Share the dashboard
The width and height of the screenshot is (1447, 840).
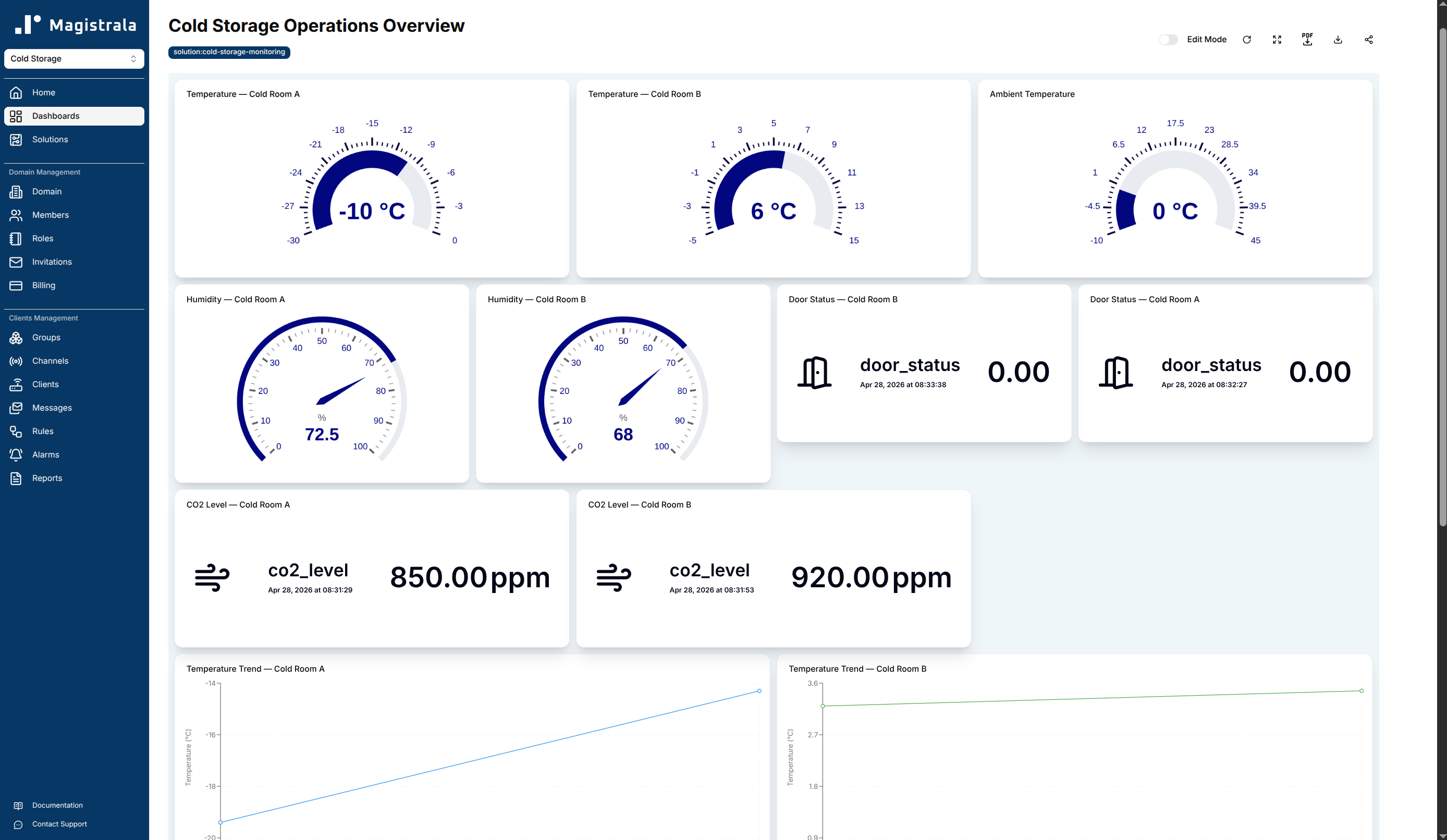(x=1369, y=40)
